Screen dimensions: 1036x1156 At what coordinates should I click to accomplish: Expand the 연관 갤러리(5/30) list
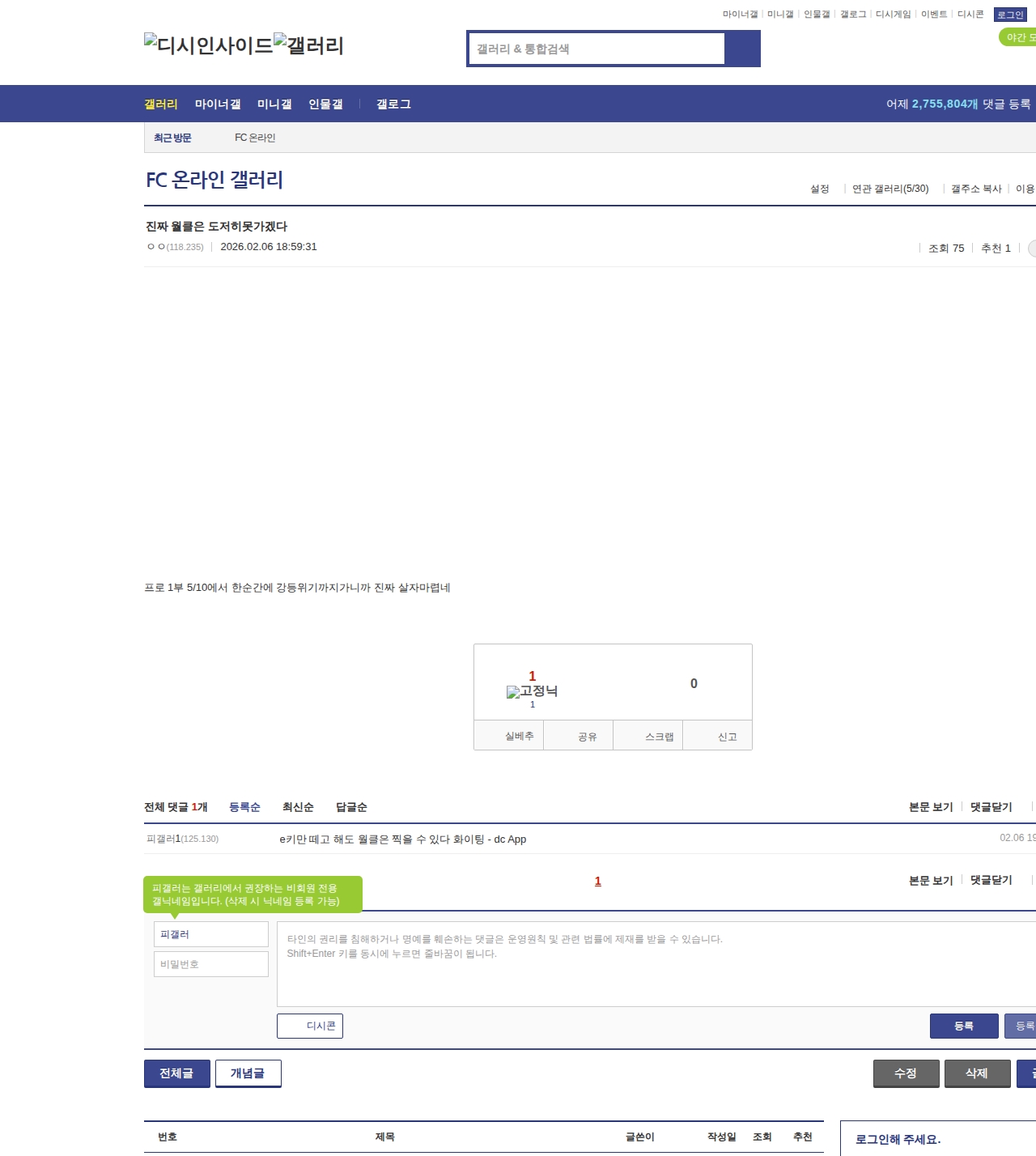coord(890,189)
